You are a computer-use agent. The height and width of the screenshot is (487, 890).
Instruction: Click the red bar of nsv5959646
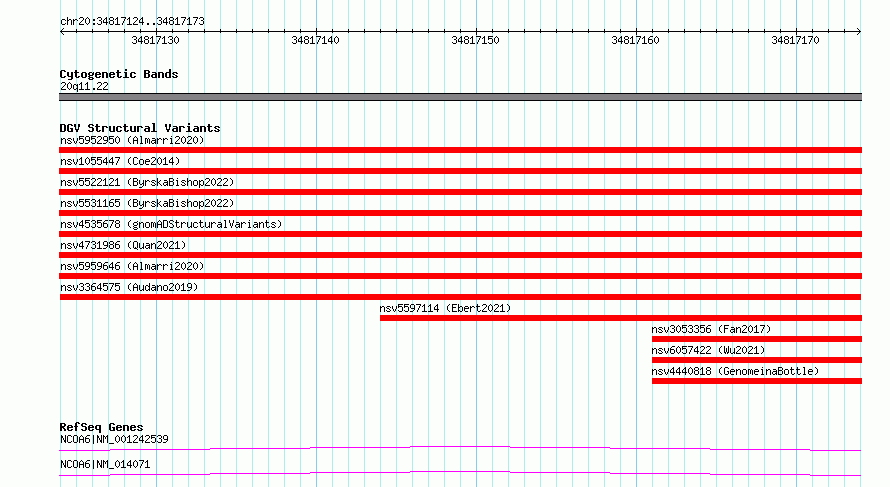[460, 276]
